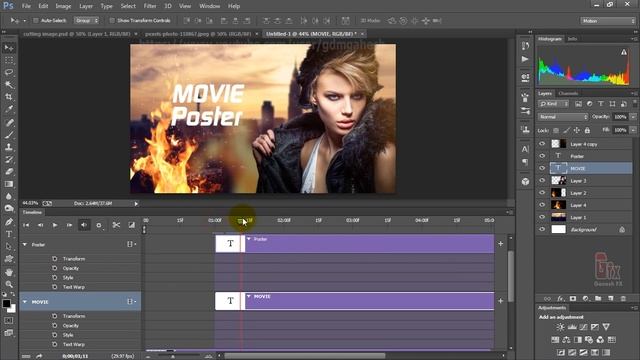Screen dimensions: 640x360
Task: Hide the MOVIE text layer
Action: pos(542,168)
